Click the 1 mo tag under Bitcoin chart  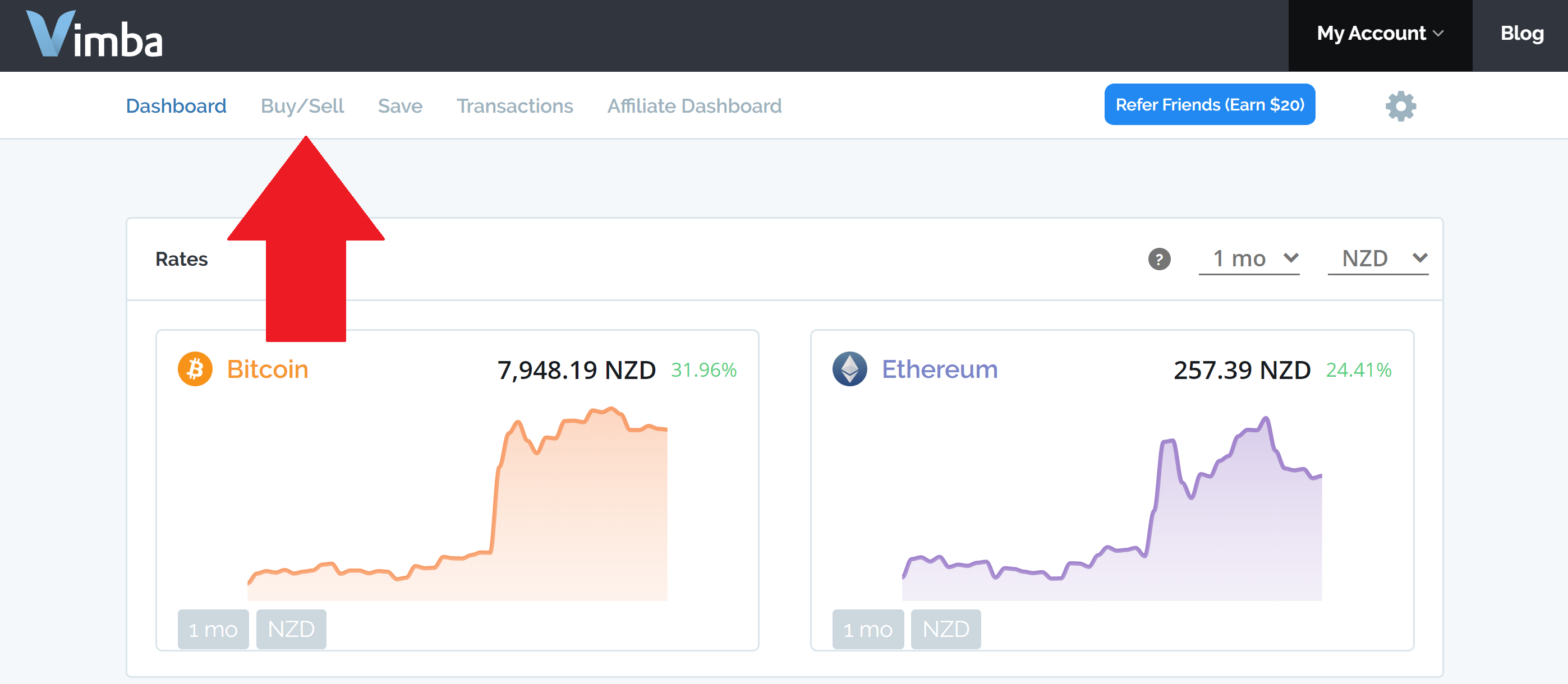point(213,628)
